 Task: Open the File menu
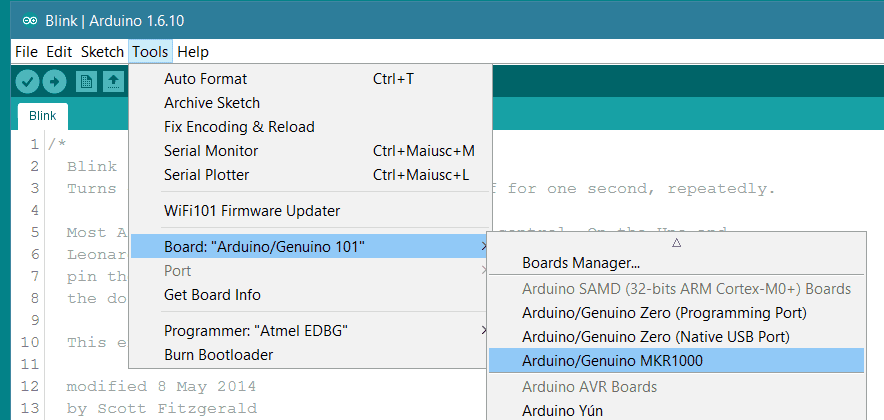[26, 51]
